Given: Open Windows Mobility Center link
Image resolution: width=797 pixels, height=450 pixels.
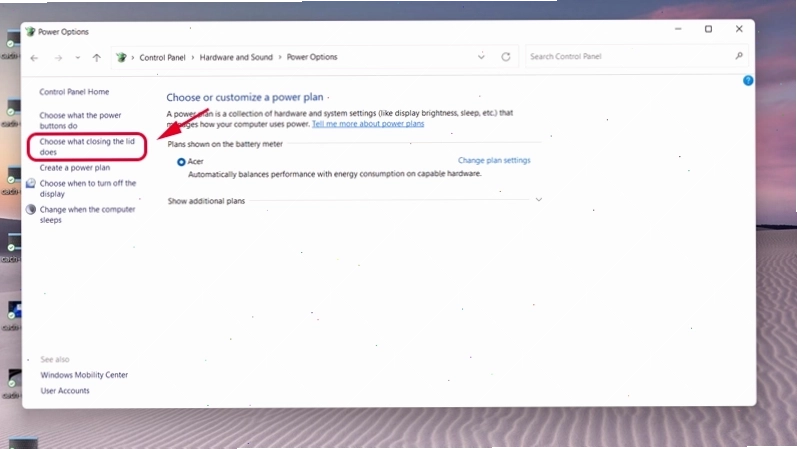Looking at the screenshot, I should click(84, 375).
